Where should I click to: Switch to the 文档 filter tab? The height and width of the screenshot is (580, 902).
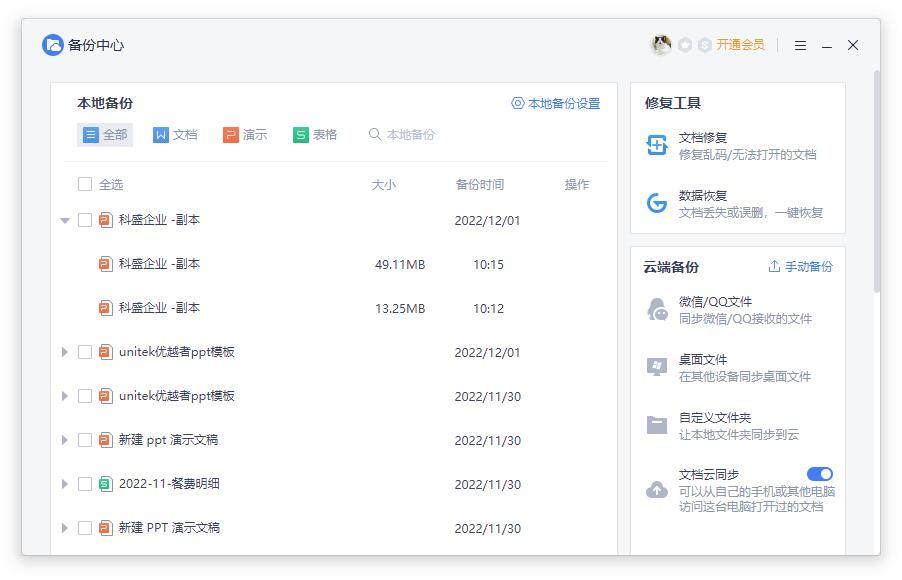coord(175,135)
